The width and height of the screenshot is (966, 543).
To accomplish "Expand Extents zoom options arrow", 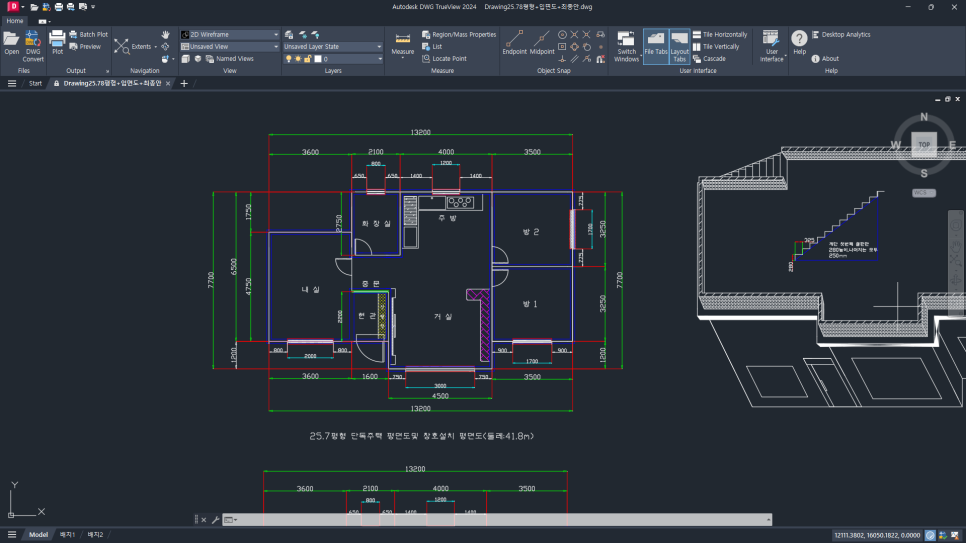I will coord(155,47).
